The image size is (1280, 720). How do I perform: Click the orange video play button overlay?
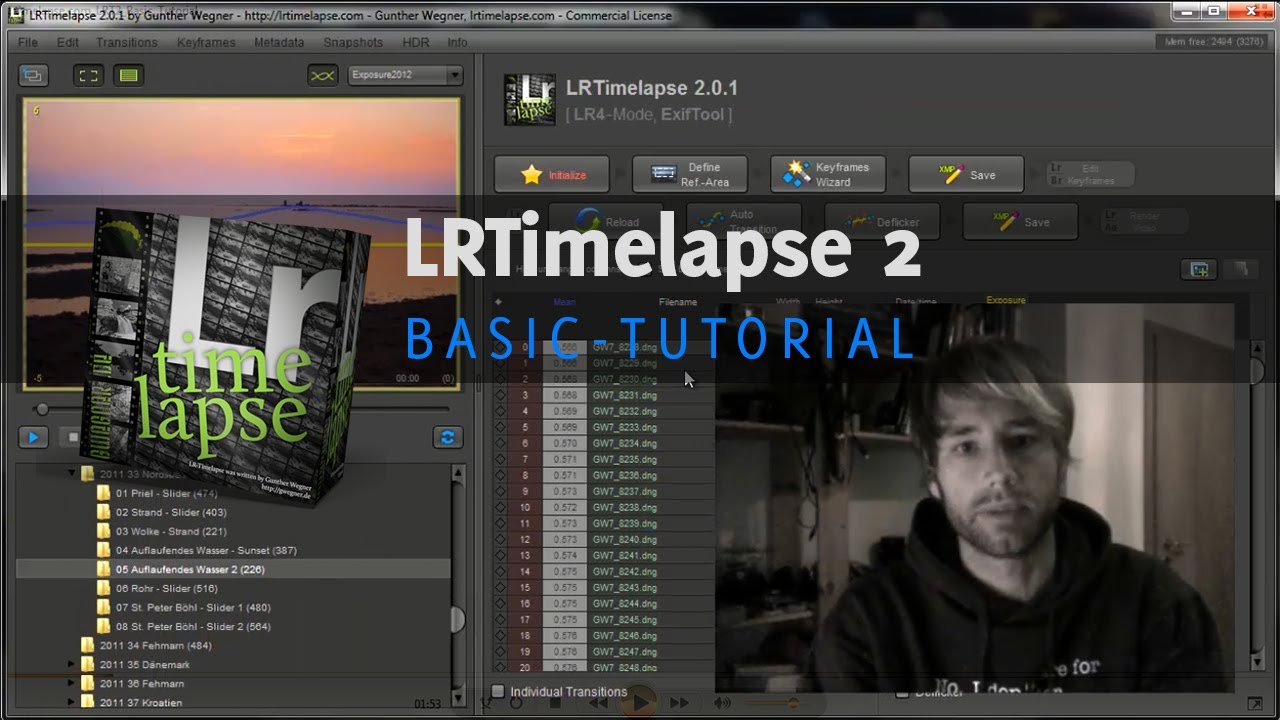639,701
